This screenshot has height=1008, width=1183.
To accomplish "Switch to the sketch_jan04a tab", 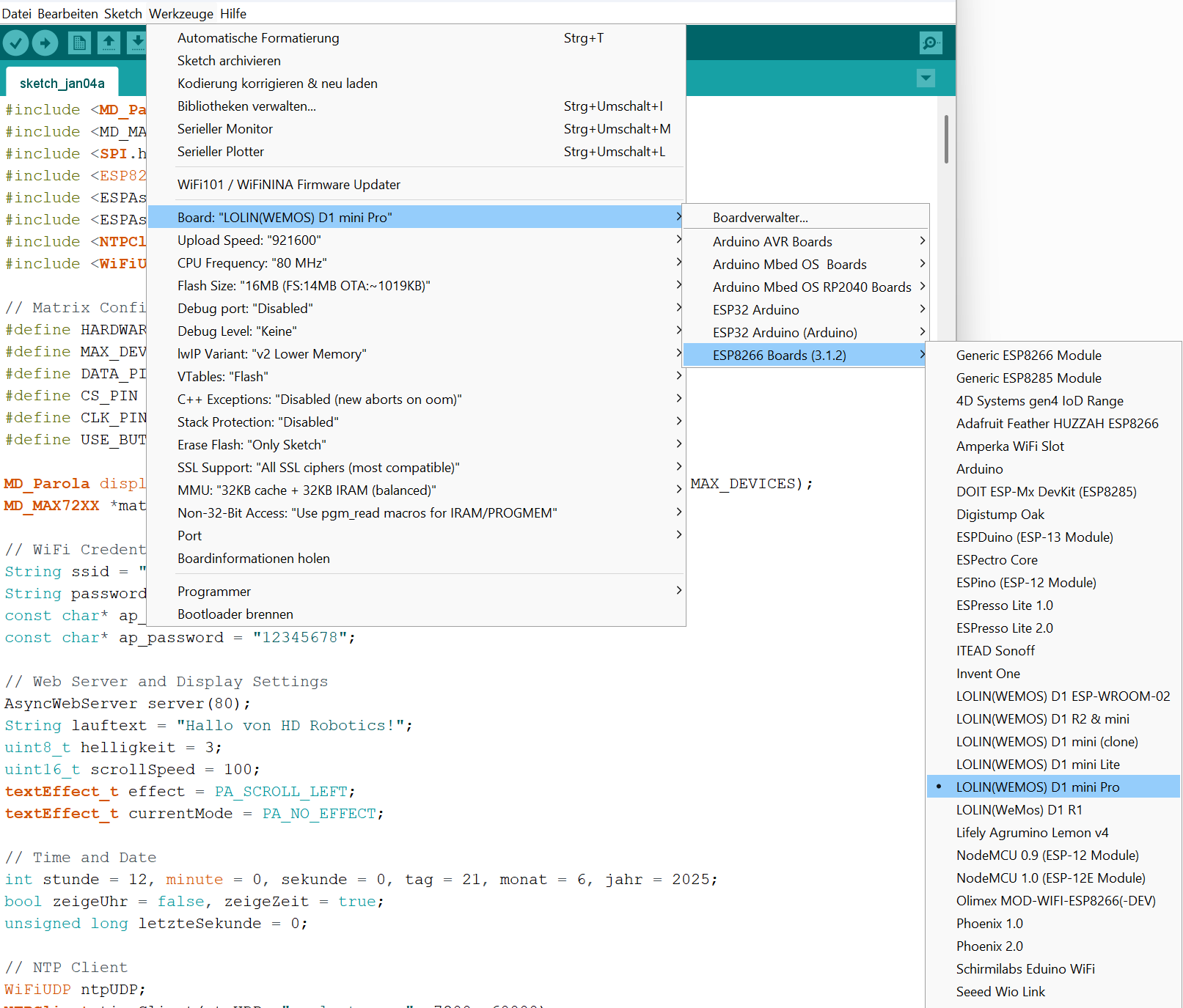I will click(x=62, y=83).
